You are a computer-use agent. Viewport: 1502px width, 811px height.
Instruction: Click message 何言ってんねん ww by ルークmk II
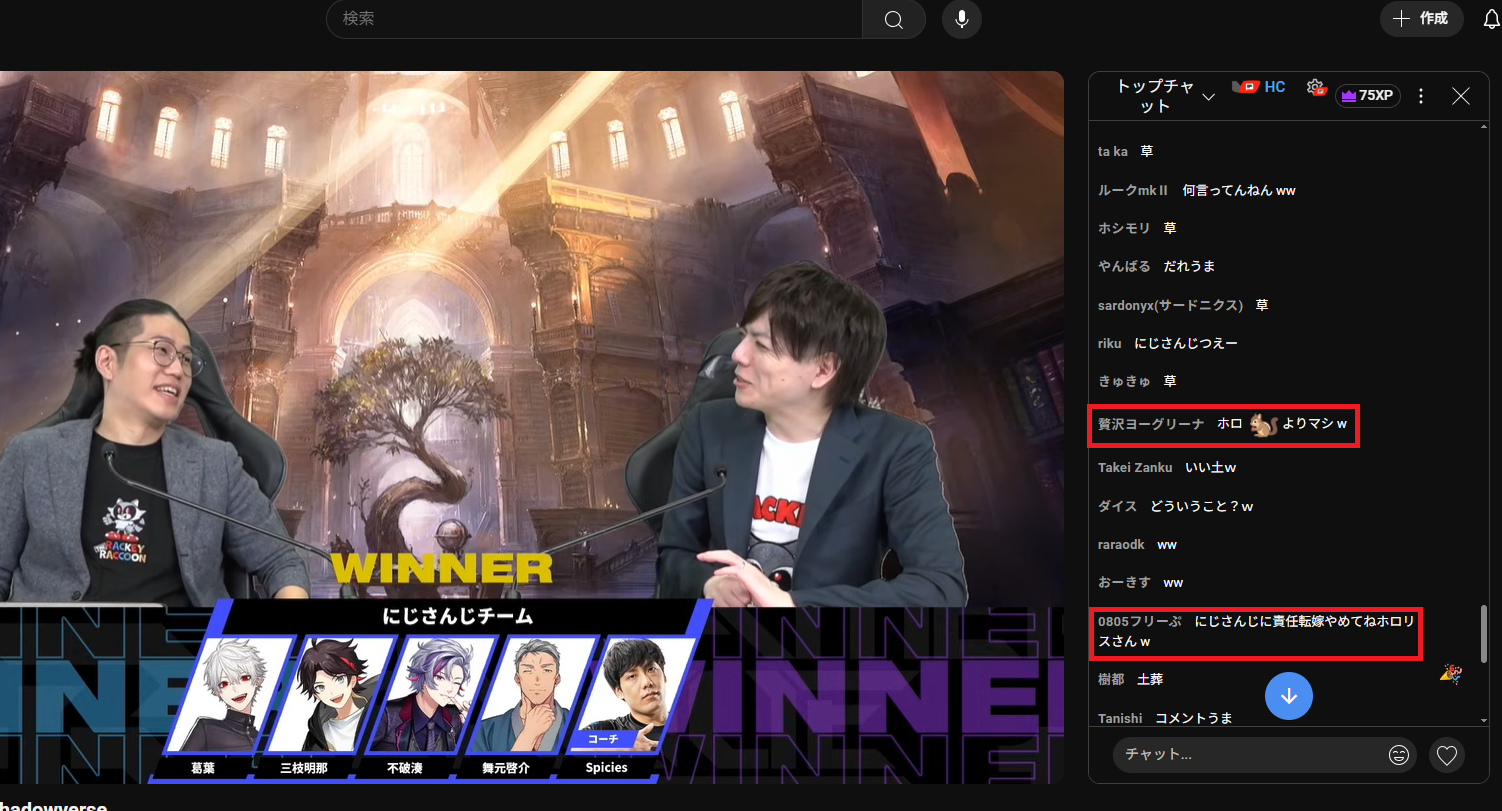point(1239,190)
